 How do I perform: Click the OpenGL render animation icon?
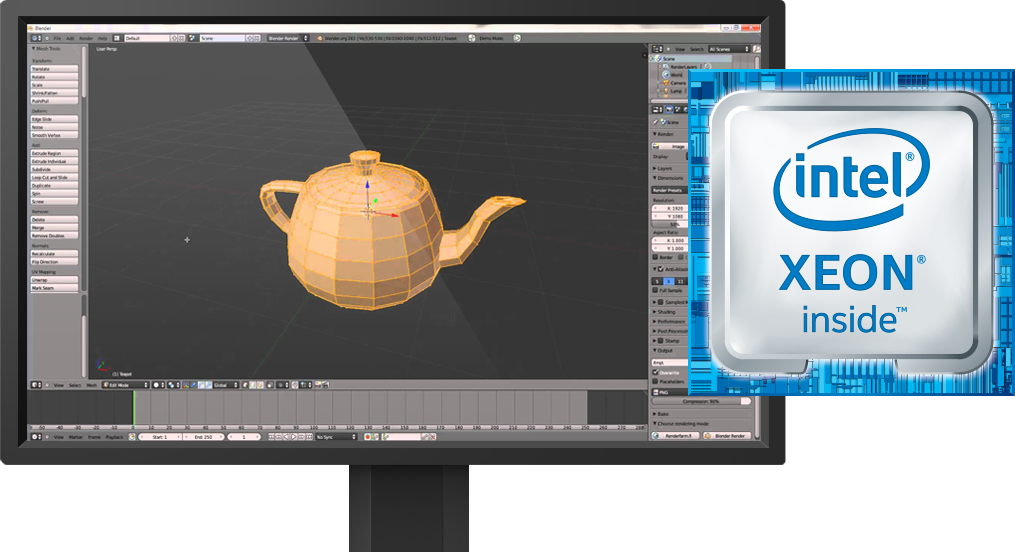tap(326, 385)
